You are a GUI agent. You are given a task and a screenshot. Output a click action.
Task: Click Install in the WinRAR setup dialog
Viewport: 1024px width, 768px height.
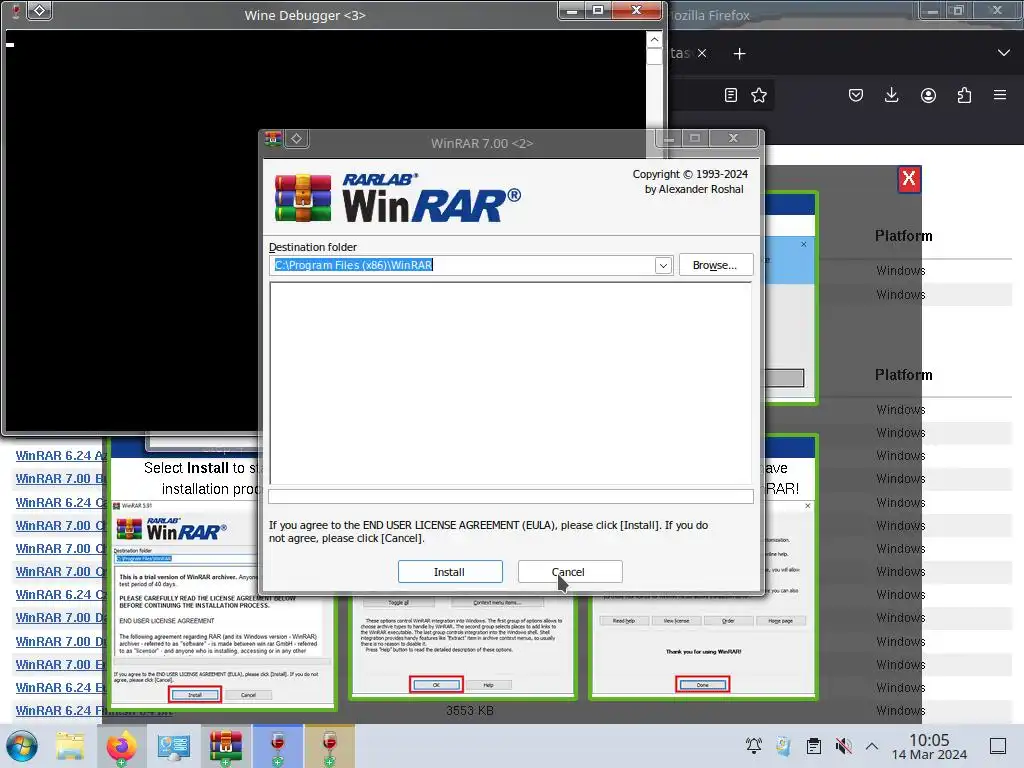pos(450,571)
